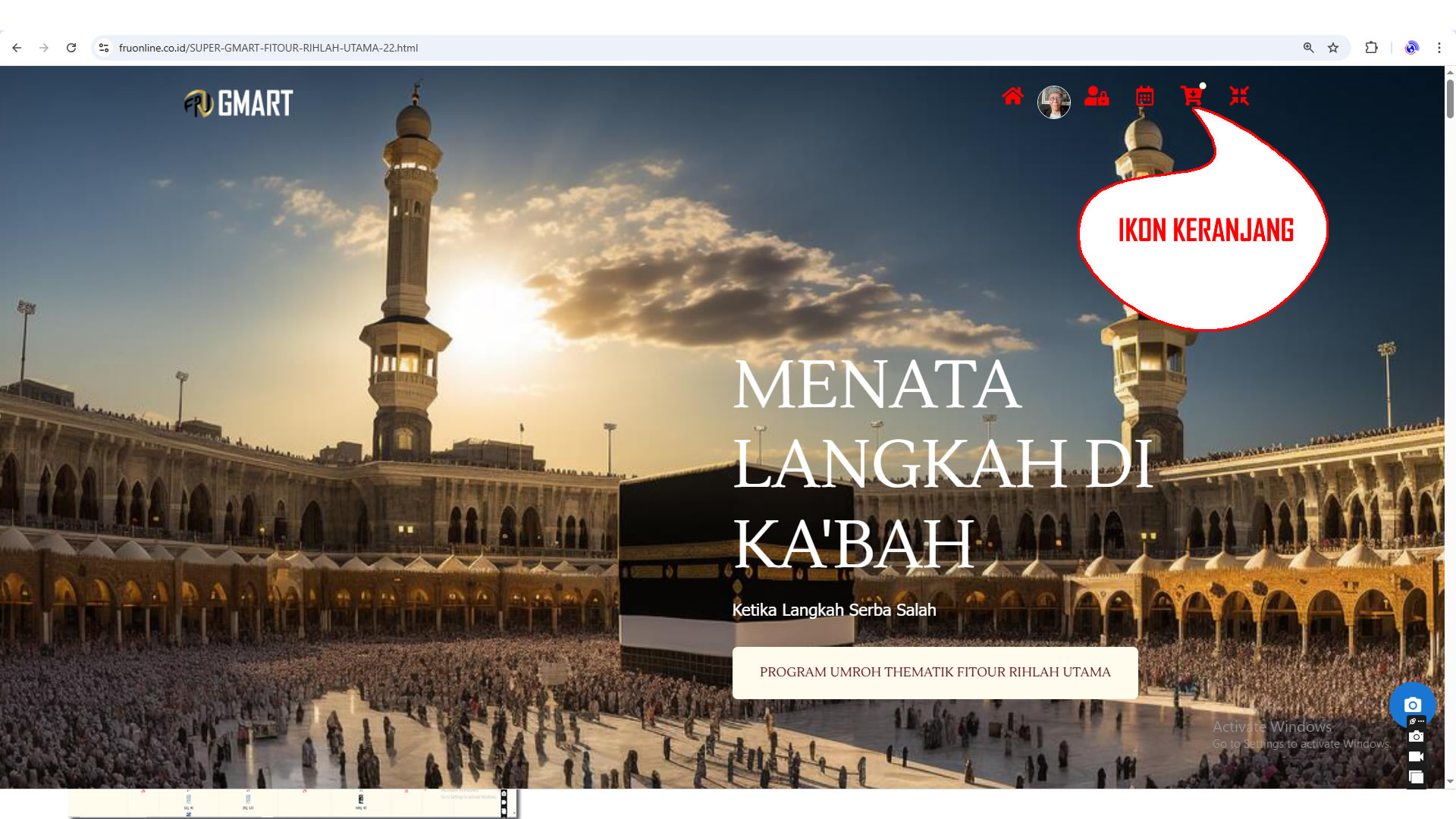Open the user profile photo avatar
The image size is (1456, 819).
pyautogui.click(x=1053, y=102)
